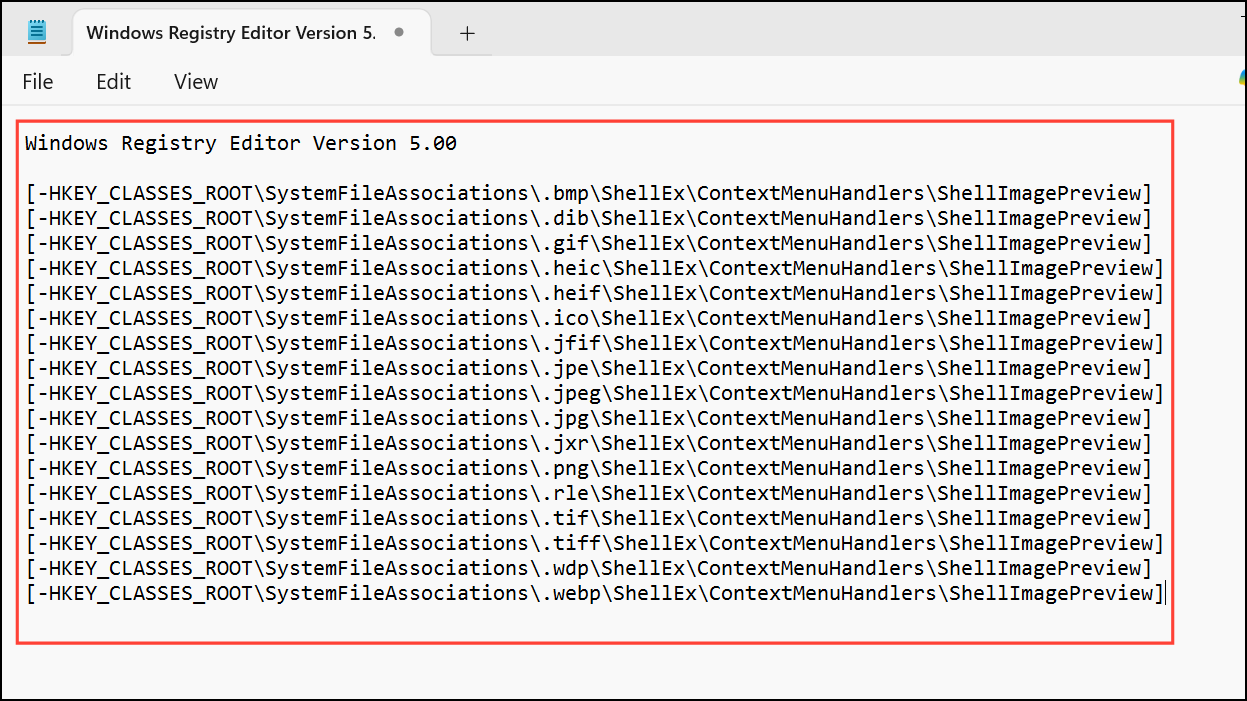The height and width of the screenshot is (701, 1247).
Task: Click the line containing .ico
Action: [589, 318]
